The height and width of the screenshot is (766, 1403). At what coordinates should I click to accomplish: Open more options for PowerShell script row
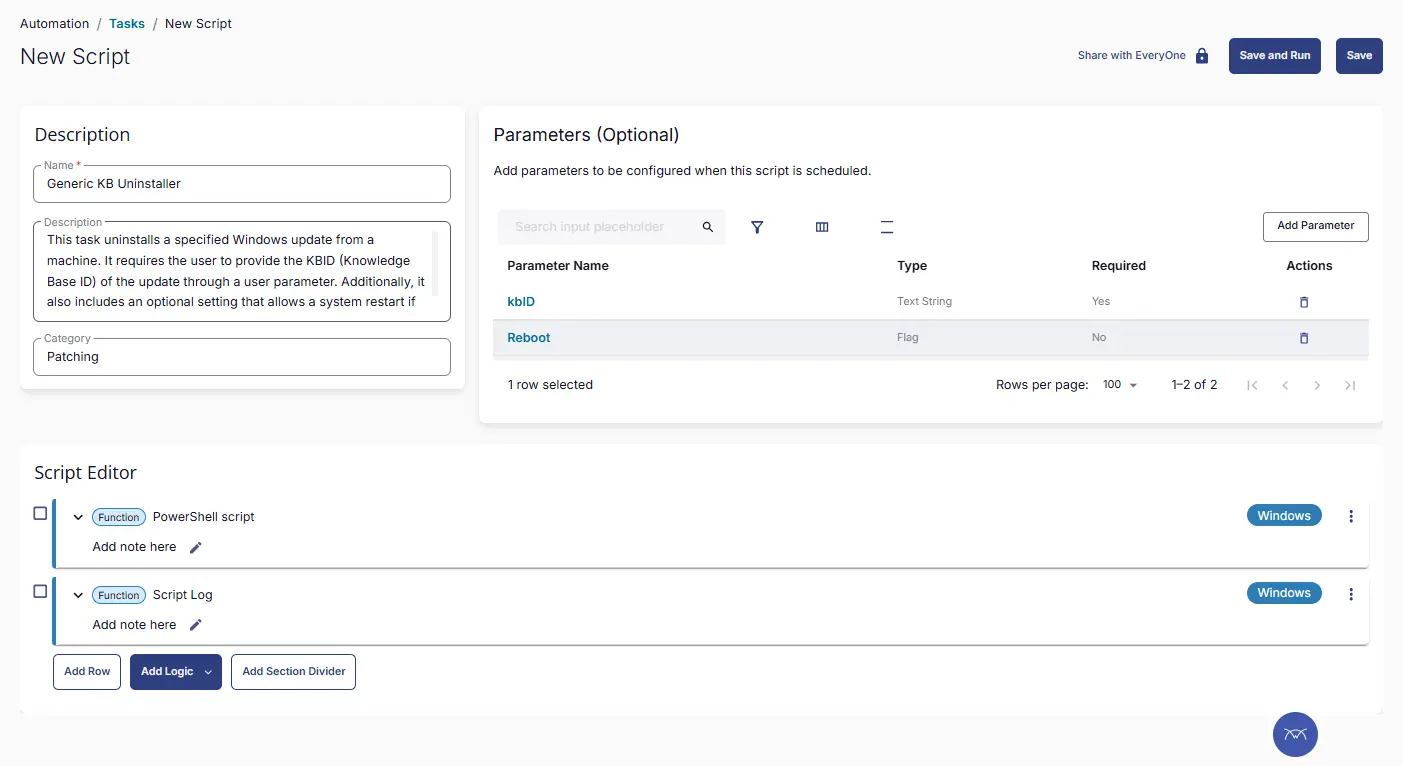coord(1351,516)
